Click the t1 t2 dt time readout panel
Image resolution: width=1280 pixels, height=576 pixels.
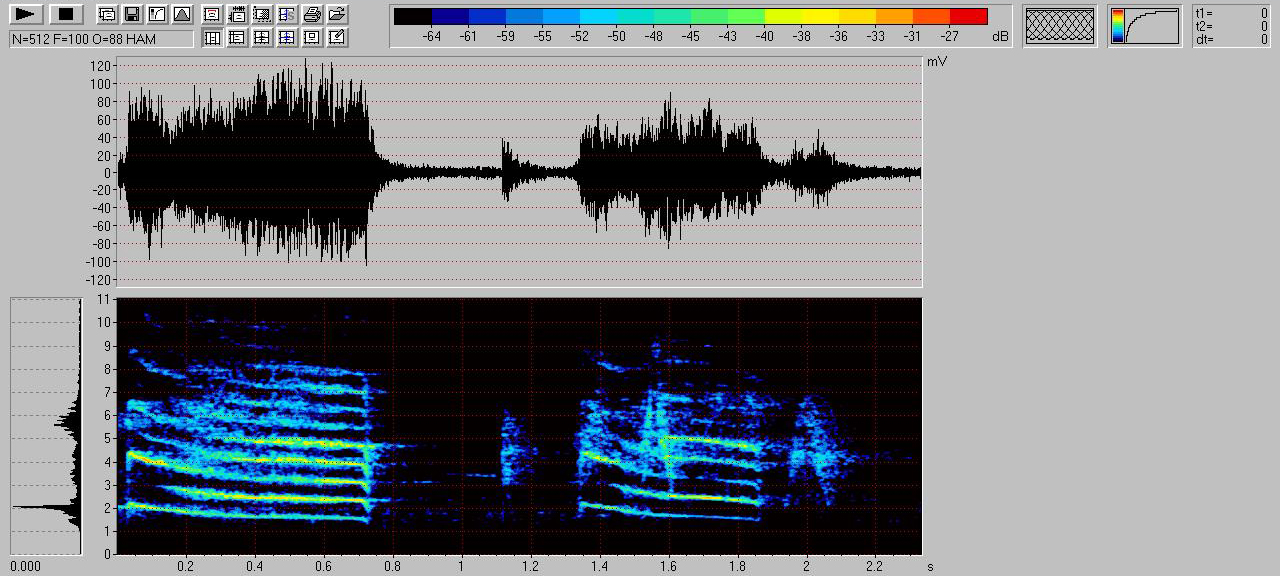click(x=1231, y=26)
